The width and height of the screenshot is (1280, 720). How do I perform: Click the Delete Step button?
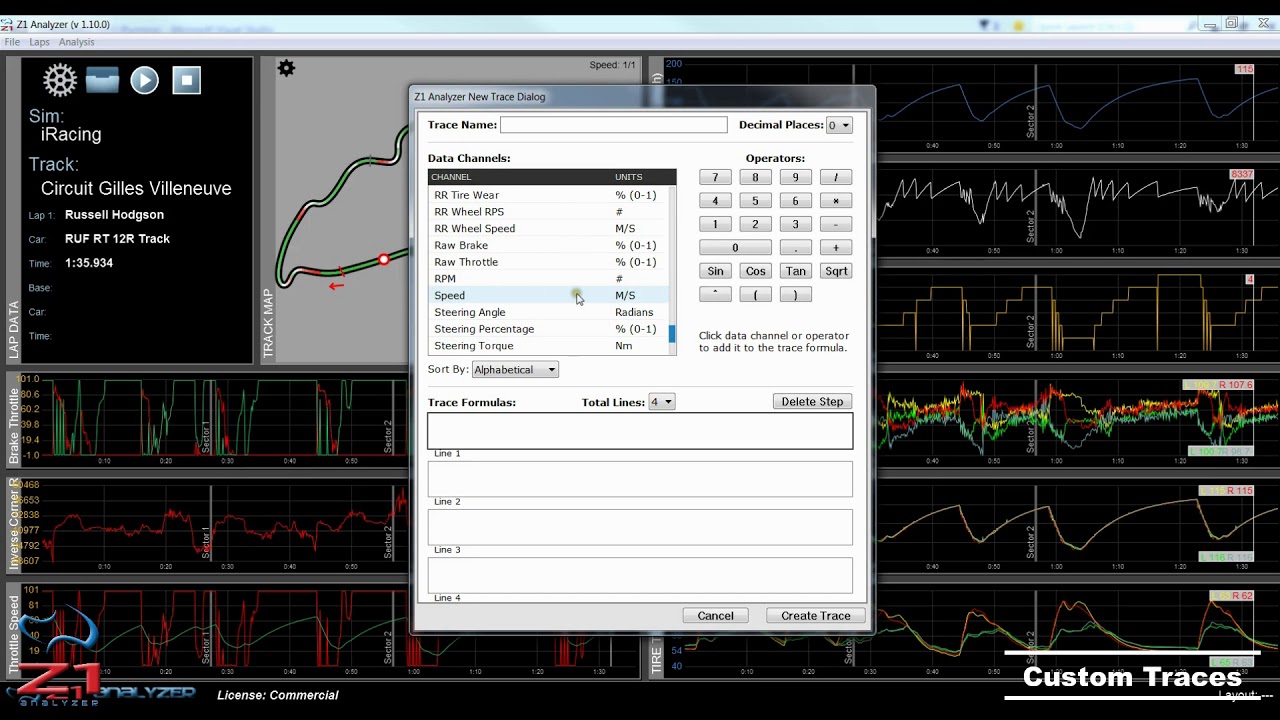pyautogui.click(x=812, y=401)
